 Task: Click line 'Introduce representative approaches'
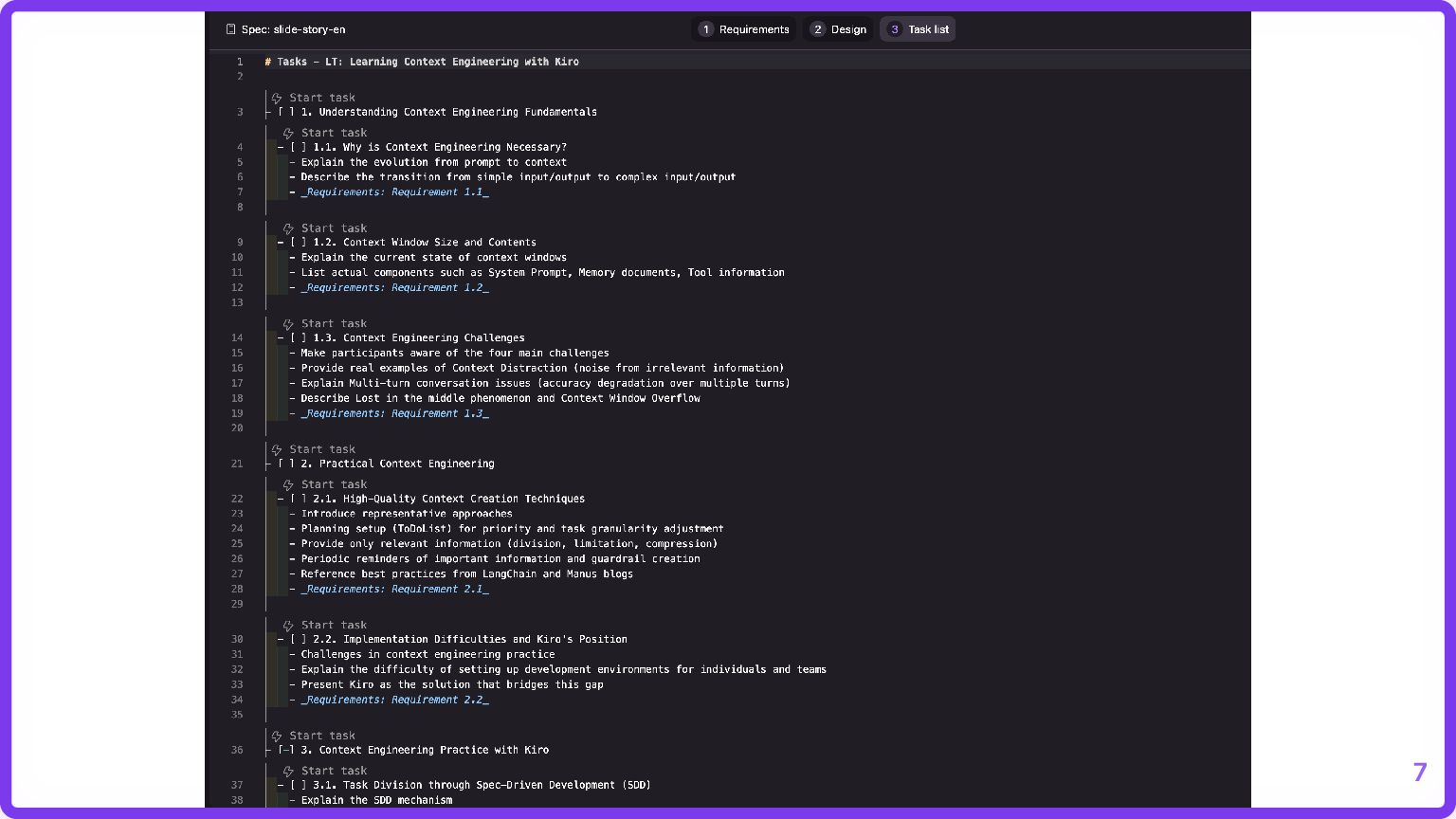click(407, 514)
